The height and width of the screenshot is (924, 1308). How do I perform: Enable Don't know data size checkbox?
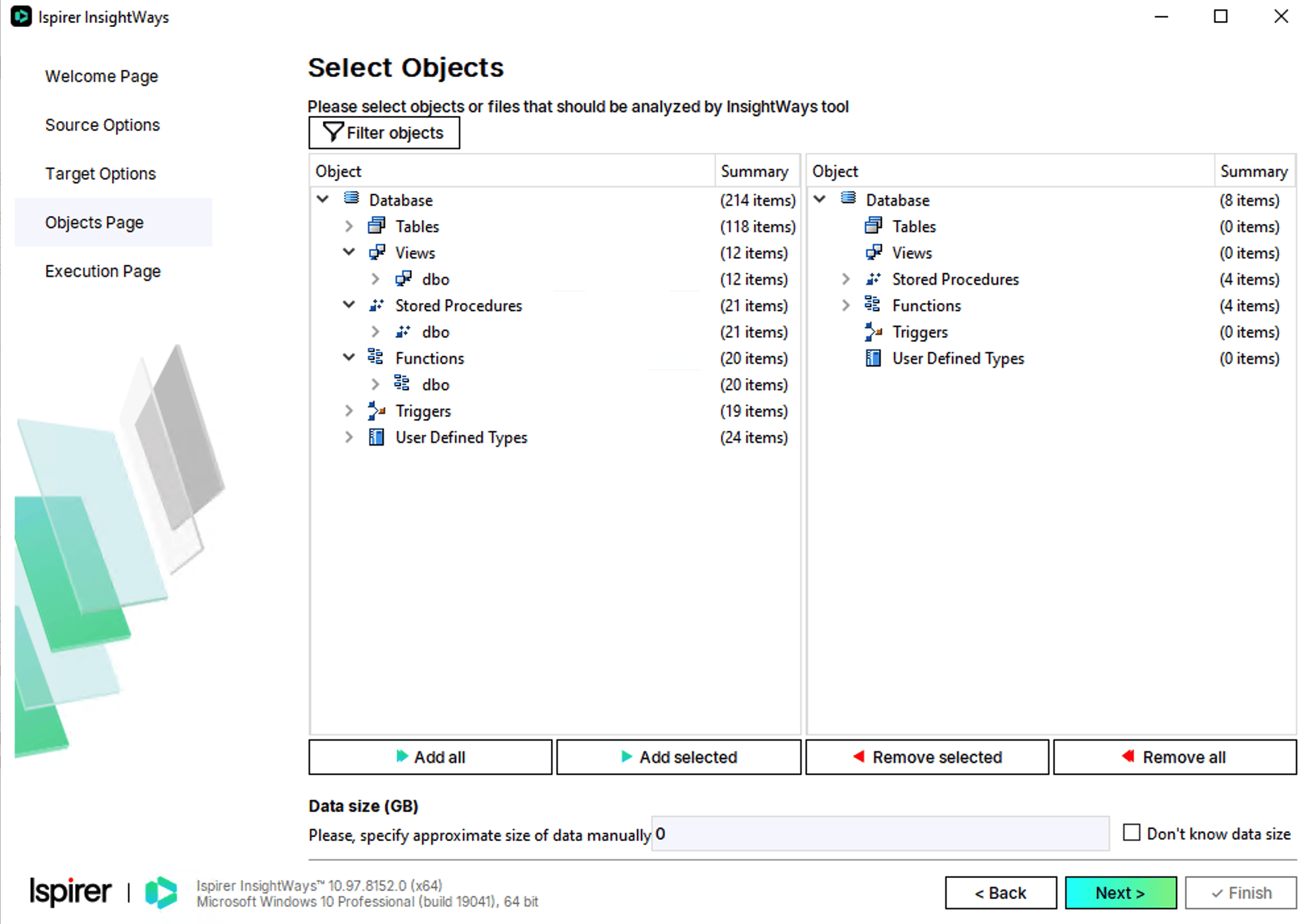(1131, 832)
